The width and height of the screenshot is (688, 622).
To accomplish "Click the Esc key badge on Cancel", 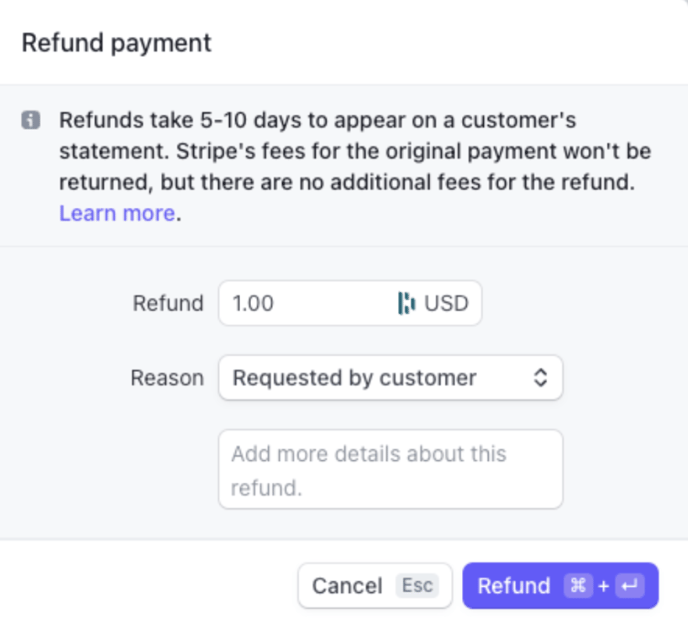I will click(418, 585).
